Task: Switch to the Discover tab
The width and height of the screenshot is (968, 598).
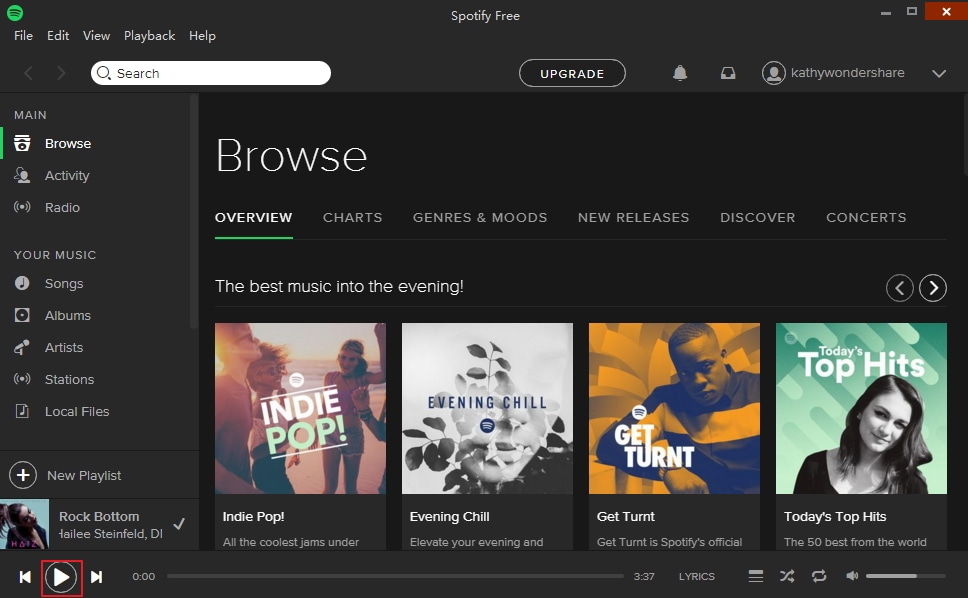Action: coord(757,217)
